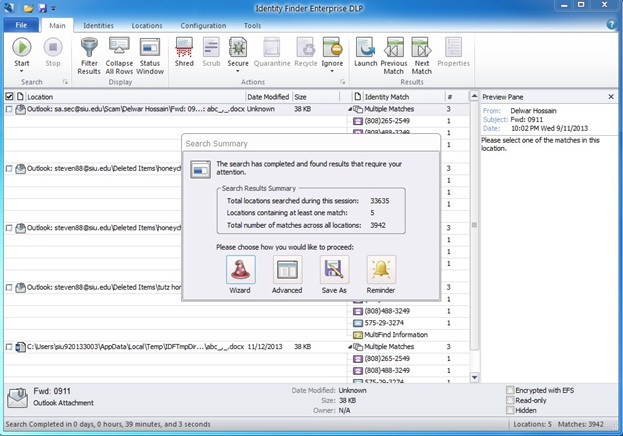Screen dimensions: 623x436
Task: Select the 575-29-3274 SSN match
Action: click(x=384, y=323)
